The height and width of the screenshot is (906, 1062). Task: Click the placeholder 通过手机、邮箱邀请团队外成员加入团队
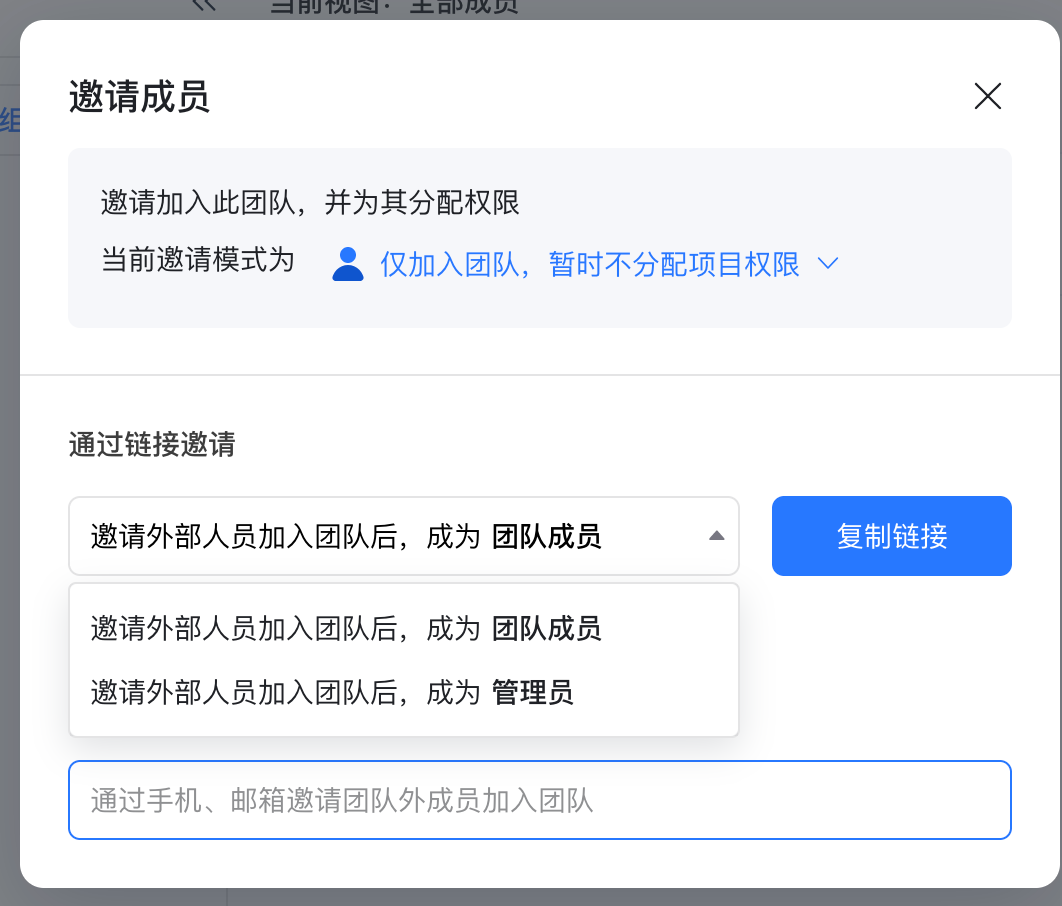342,801
